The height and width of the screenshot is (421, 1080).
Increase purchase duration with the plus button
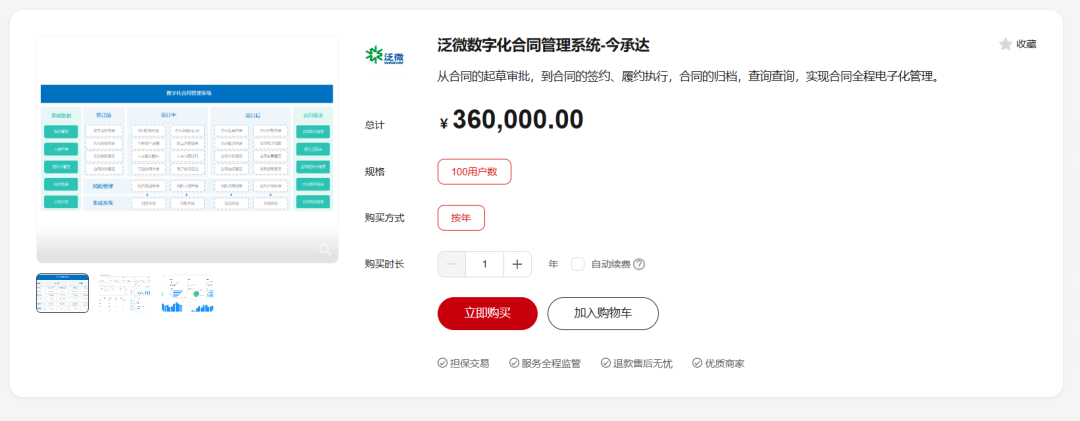tap(517, 264)
